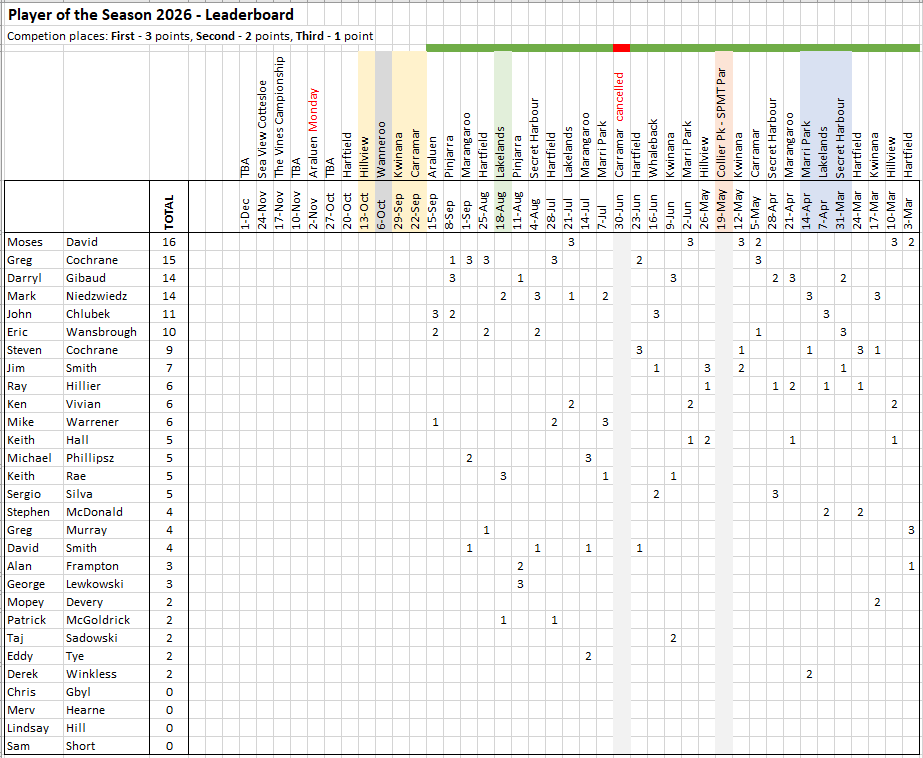Select Moses David's total score of 16
Viewport: 923px width, 758px height.
tap(170, 242)
